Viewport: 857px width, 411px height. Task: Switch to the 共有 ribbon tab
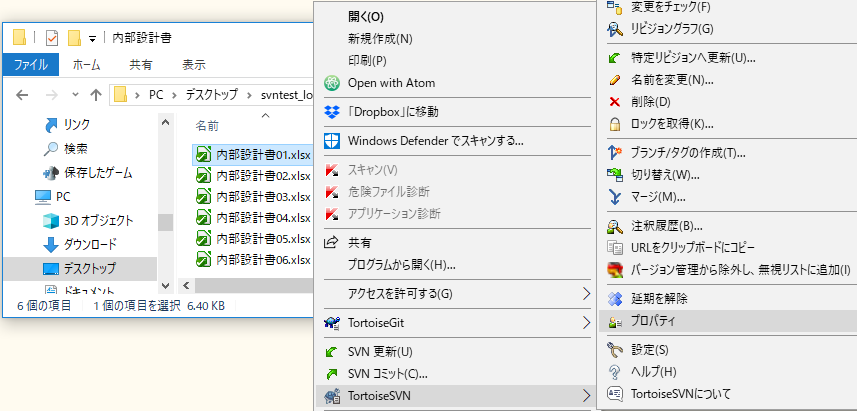pos(140,65)
